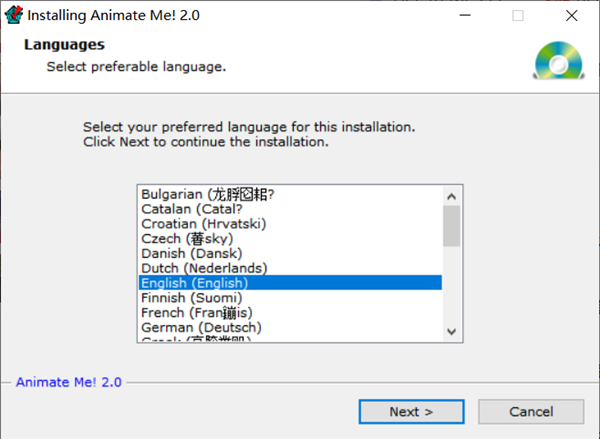Click the installer app icon in title bar
The image size is (600, 439).
point(13,15)
